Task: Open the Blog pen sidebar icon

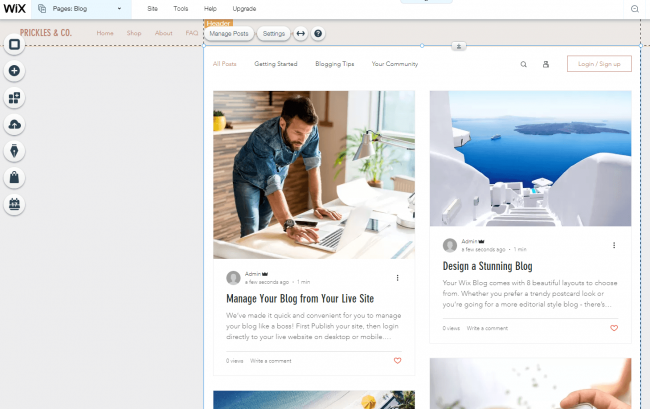Action: point(15,151)
